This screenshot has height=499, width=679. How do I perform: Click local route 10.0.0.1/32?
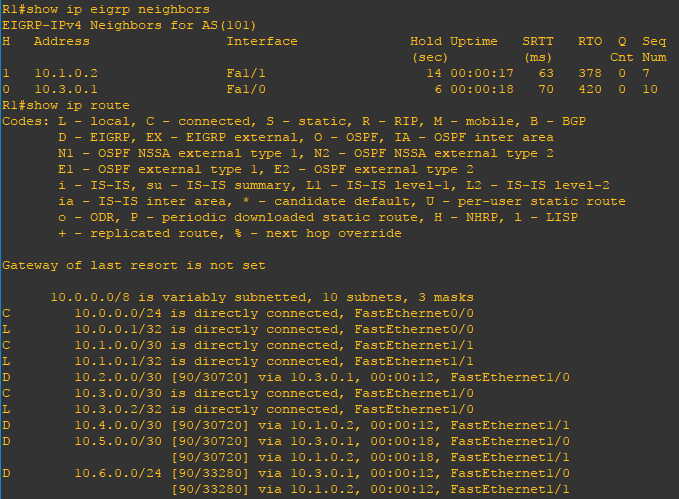click(x=238, y=330)
